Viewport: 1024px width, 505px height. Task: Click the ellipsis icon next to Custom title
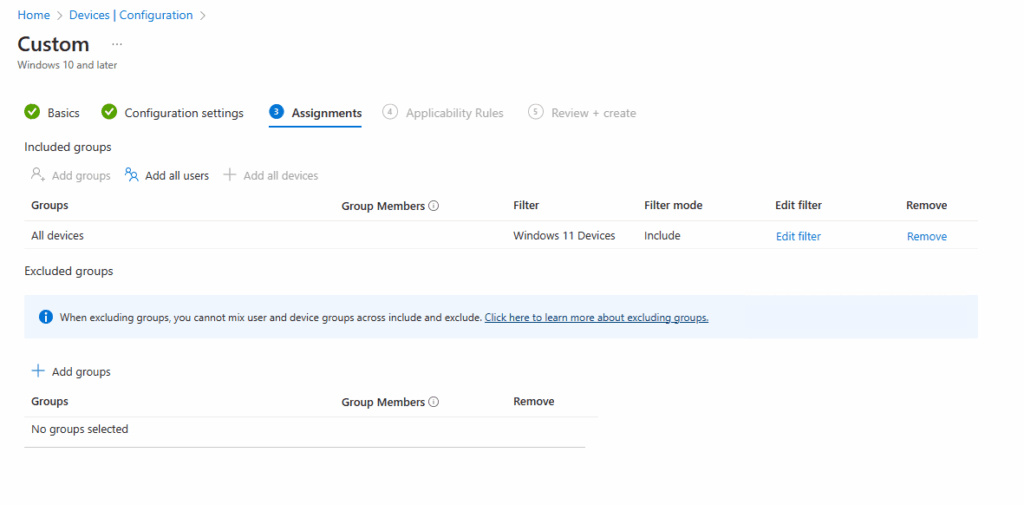click(x=117, y=45)
